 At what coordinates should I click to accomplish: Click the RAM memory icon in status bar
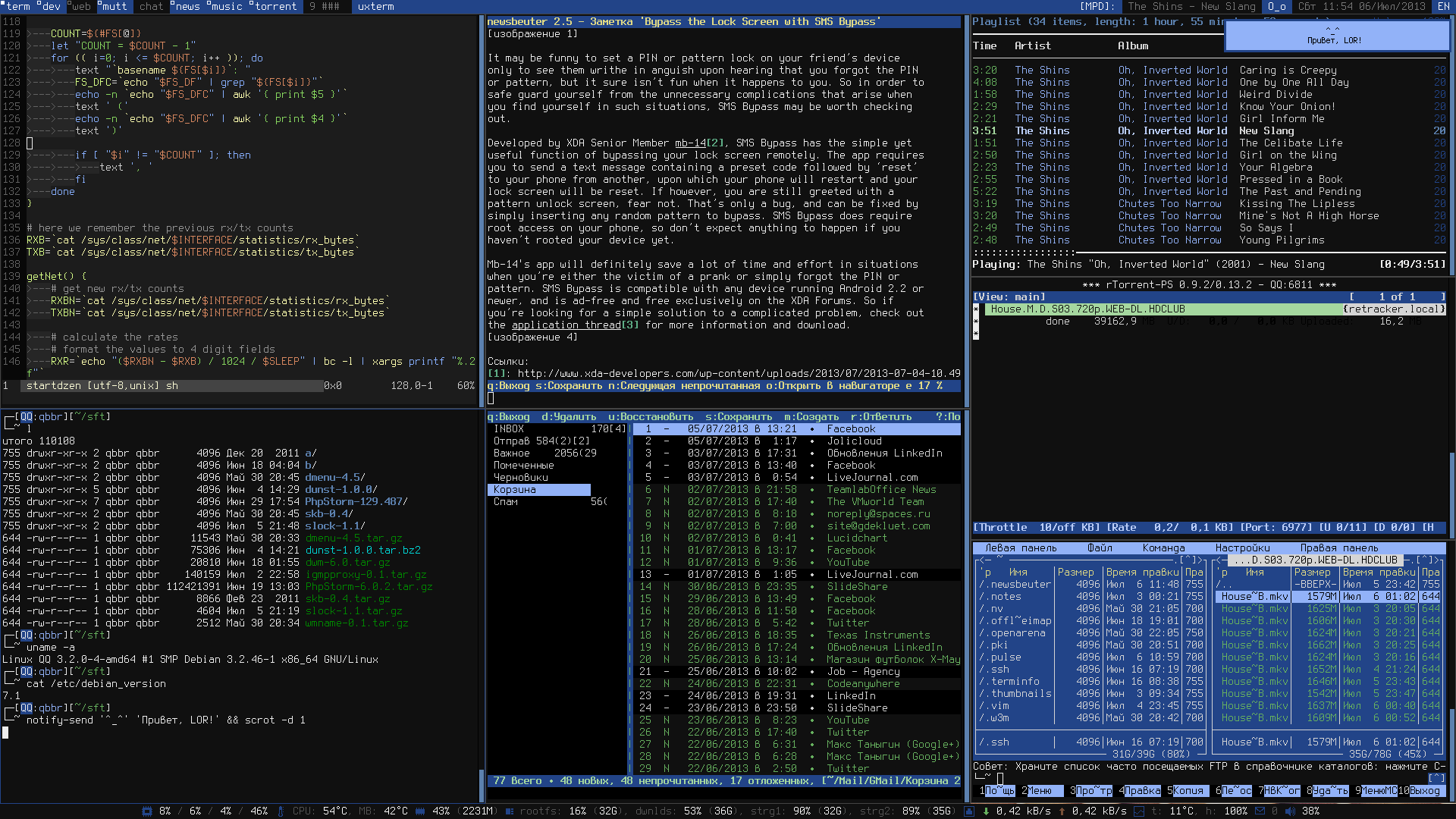(x=420, y=811)
